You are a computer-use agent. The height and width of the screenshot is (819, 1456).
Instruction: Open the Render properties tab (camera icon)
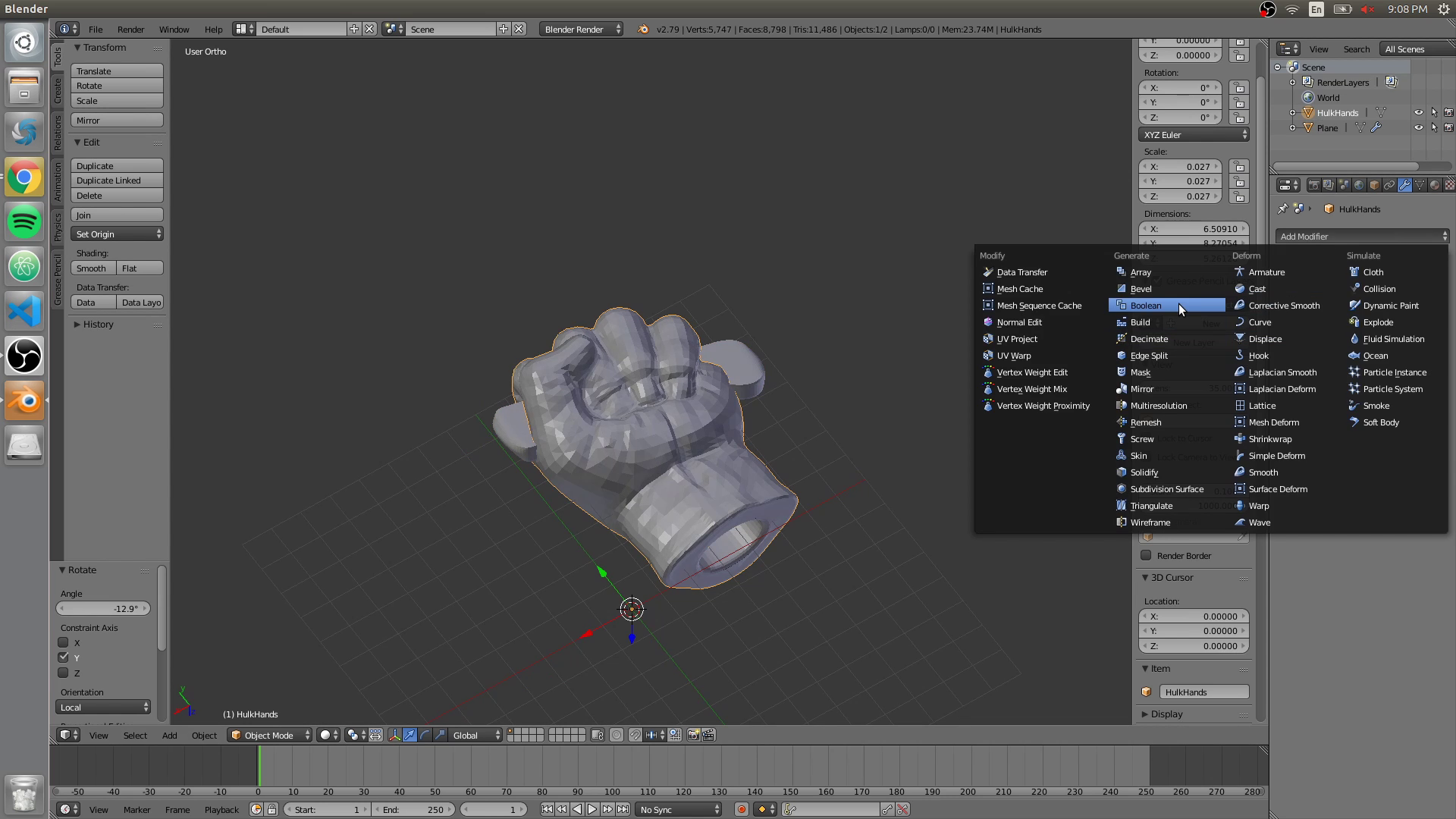(1314, 185)
